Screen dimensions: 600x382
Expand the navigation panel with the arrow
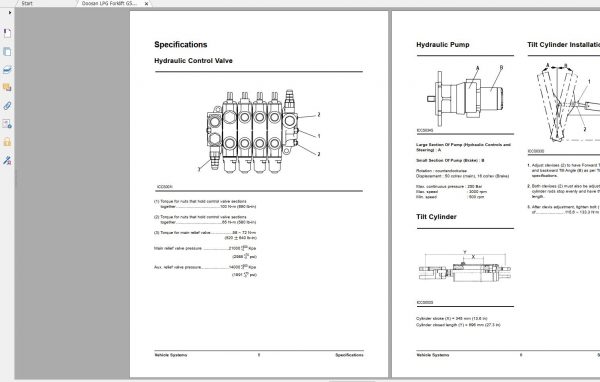pyautogui.click(x=10, y=13)
